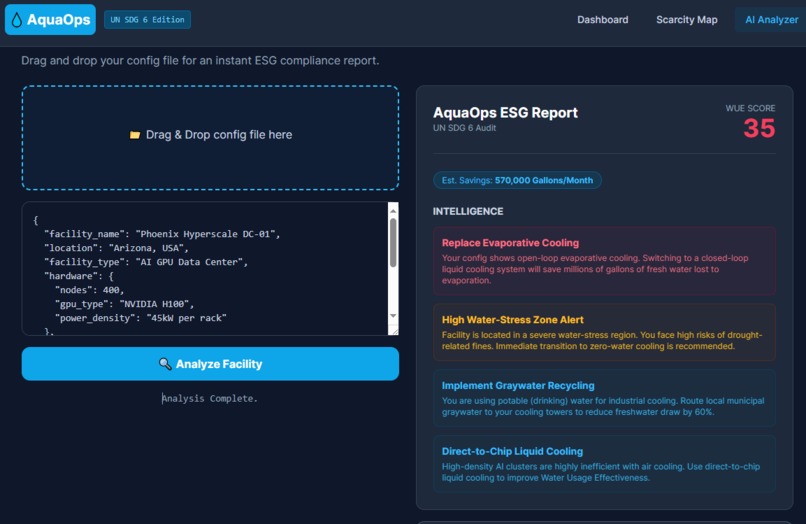Image resolution: width=806 pixels, height=524 pixels.
Task: Click the Drag & Drop config file zone
Action: coord(210,138)
